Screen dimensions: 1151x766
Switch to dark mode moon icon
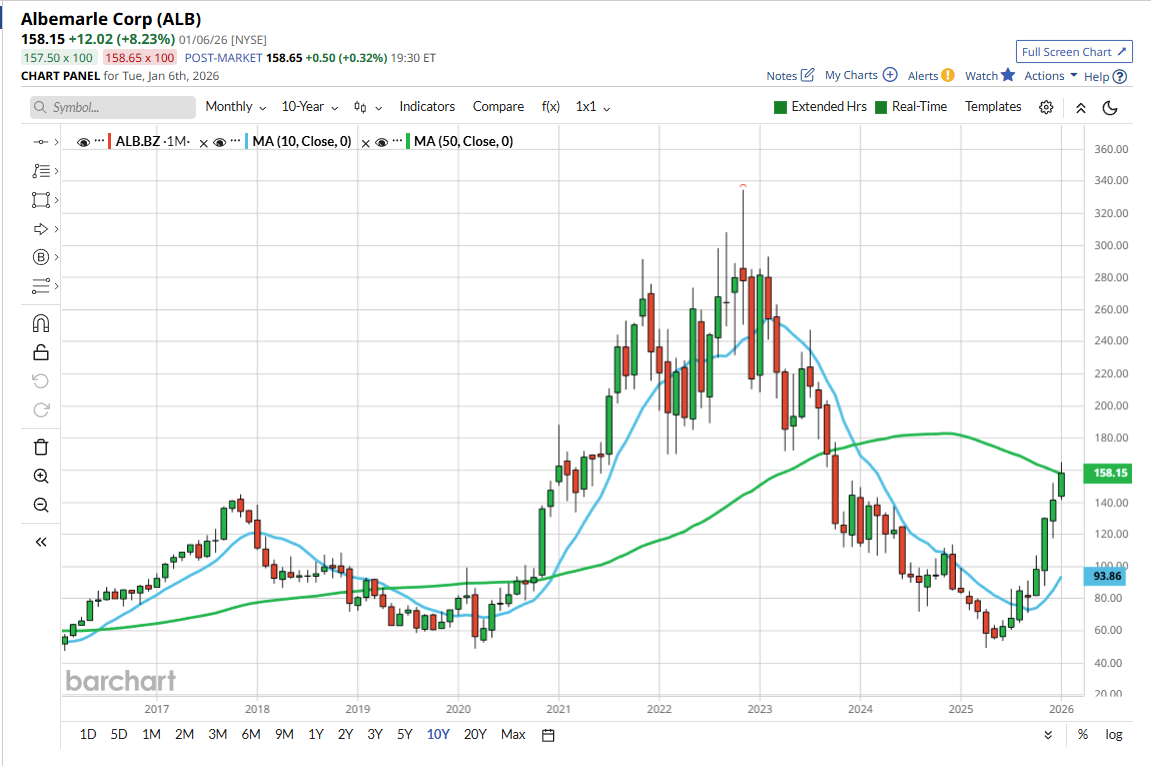click(x=1109, y=107)
